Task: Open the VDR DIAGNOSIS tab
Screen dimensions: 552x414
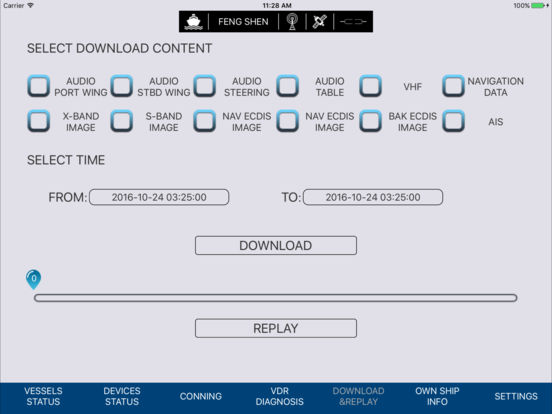Action: point(280,396)
